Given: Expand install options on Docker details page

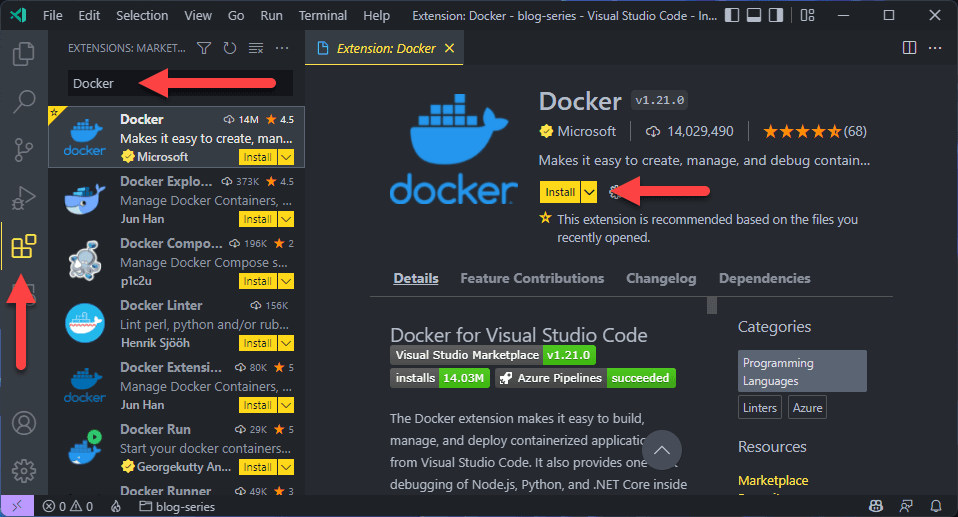Looking at the screenshot, I should click(x=589, y=192).
